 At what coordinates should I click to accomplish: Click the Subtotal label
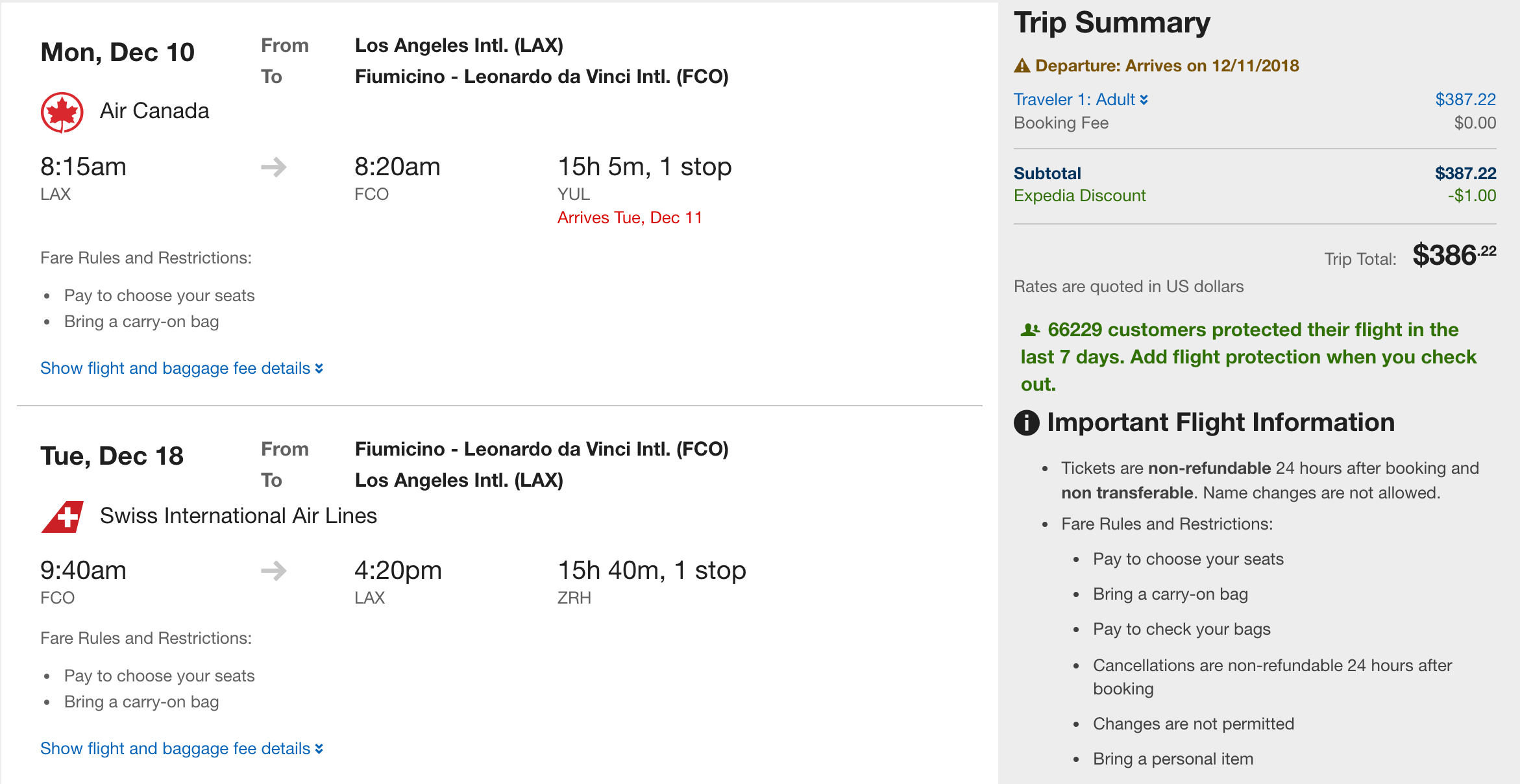(x=1047, y=173)
